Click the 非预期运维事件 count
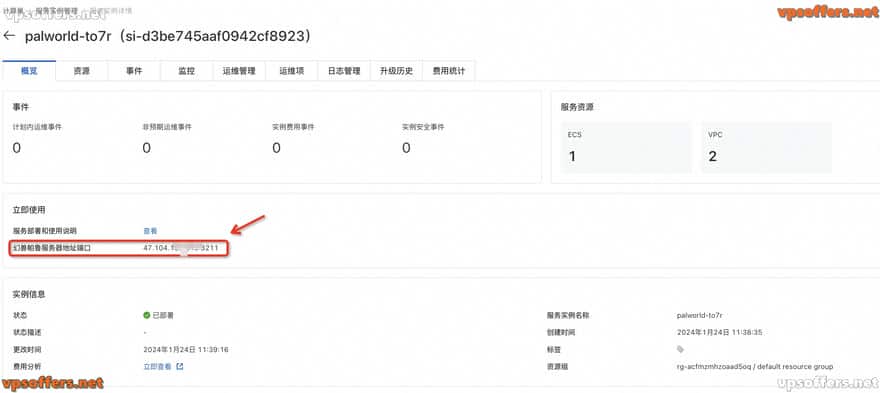The height and width of the screenshot is (393, 880). [x=146, y=148]
